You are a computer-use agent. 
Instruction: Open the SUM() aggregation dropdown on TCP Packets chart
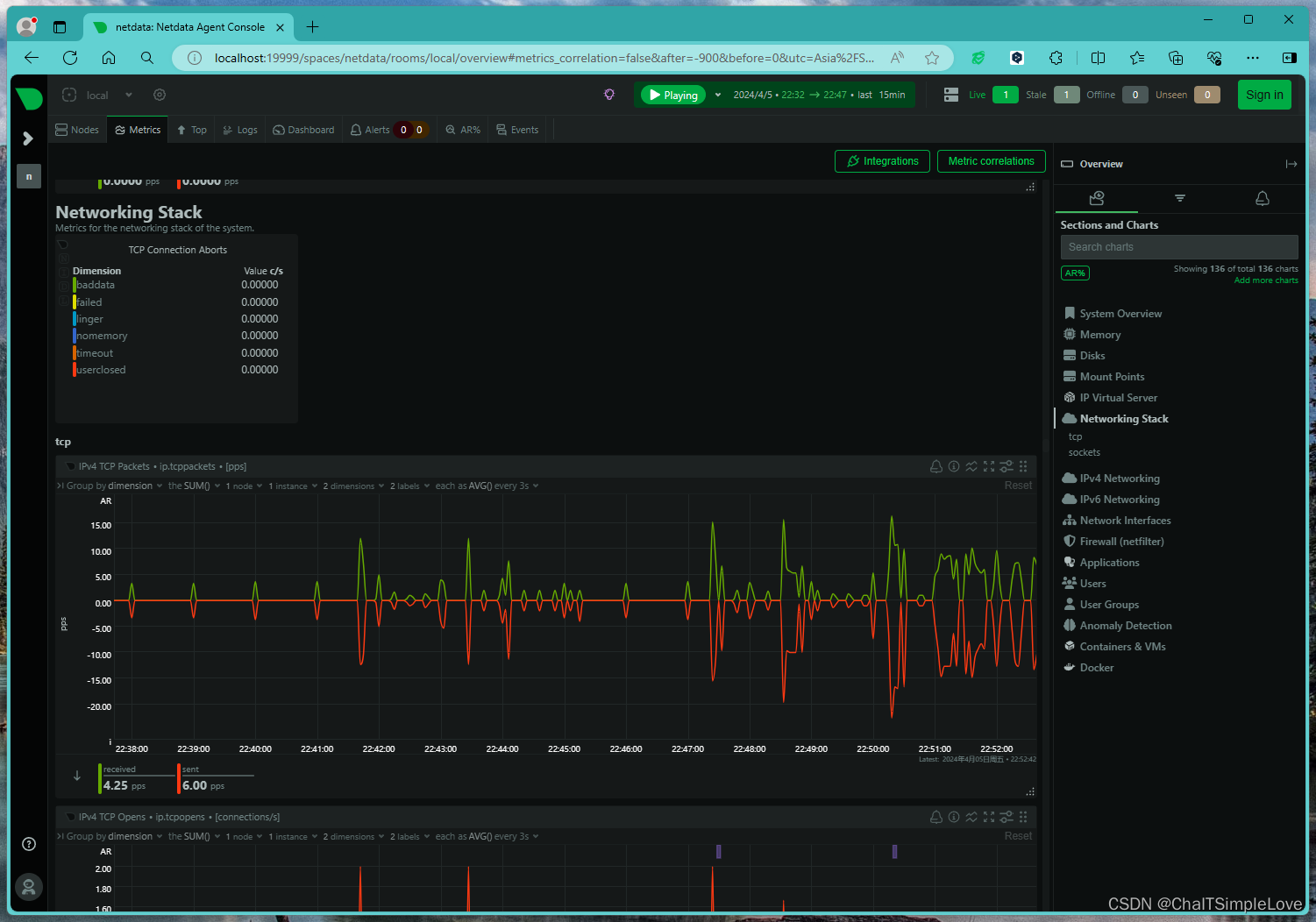click(195, 486)
